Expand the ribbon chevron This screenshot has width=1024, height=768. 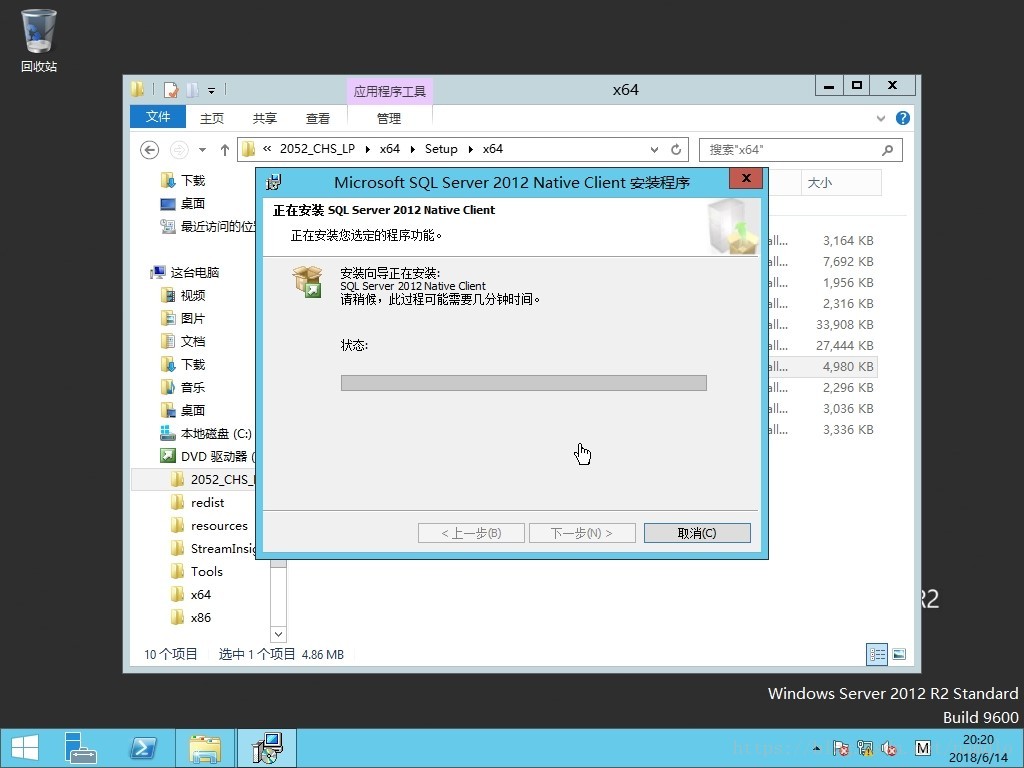tap(881, 118)
